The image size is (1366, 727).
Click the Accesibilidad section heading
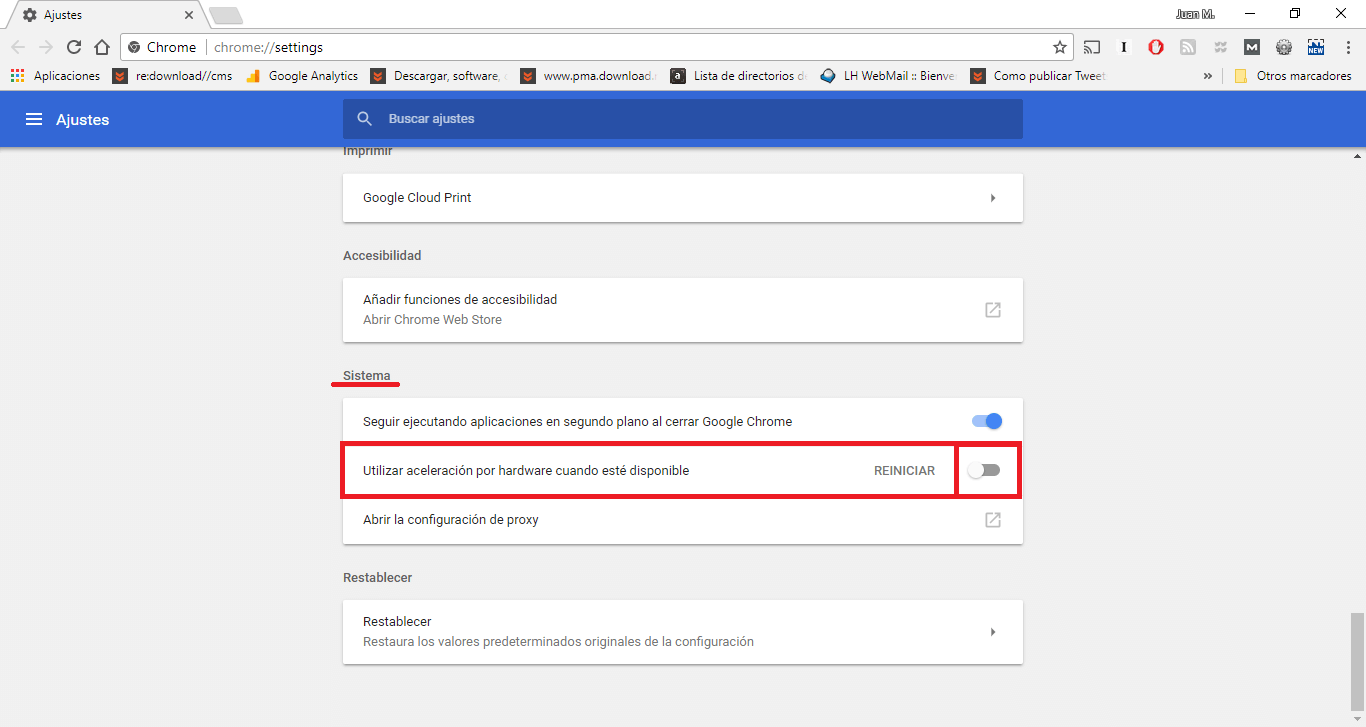pyautogui.click(x=382, y=256)
